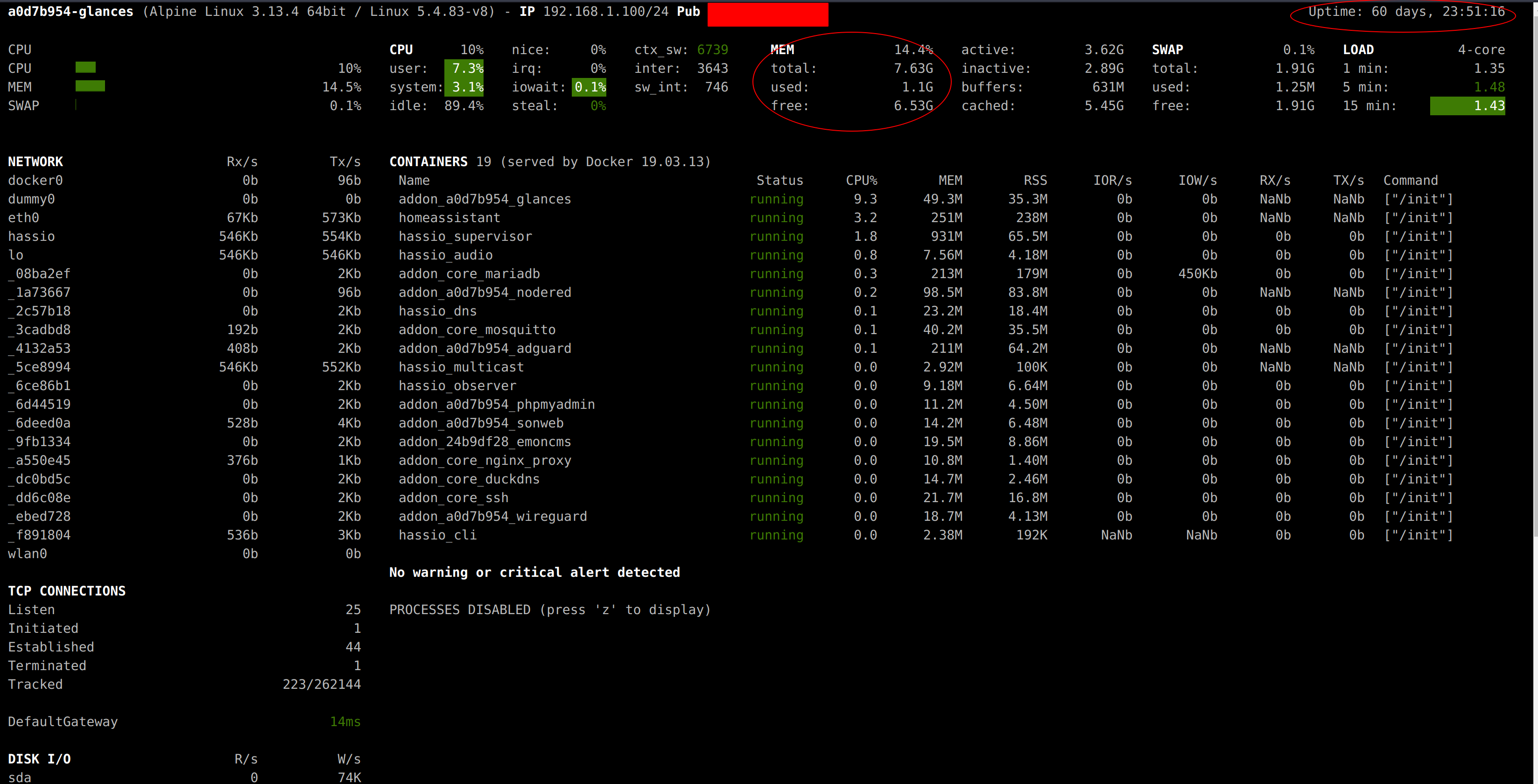Click the SWAP header in top panel
This screenshot has height=784, width=1538.
click(x=1167, y=49)
